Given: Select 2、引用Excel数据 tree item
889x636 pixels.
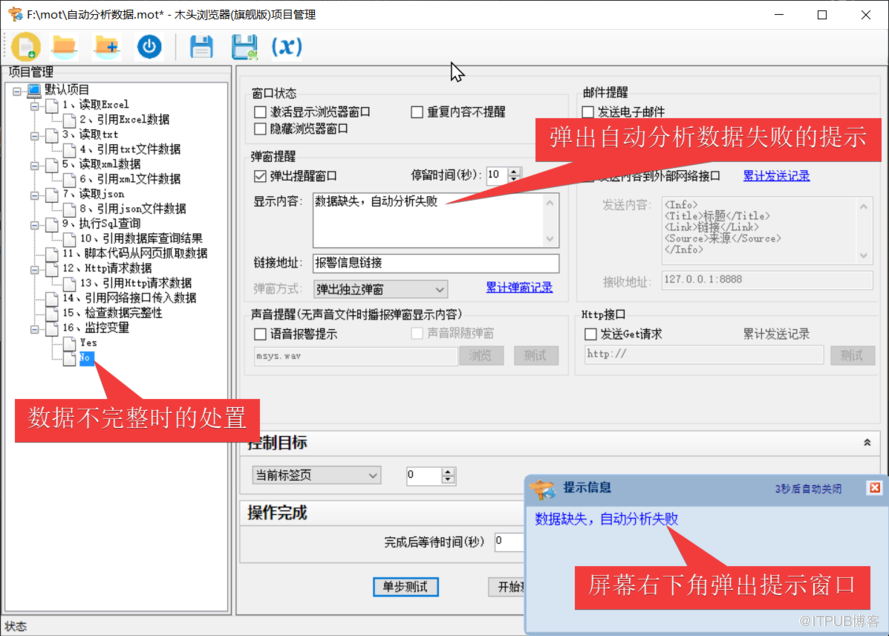Looking at the screenshot, I should [x=125, y=120].
